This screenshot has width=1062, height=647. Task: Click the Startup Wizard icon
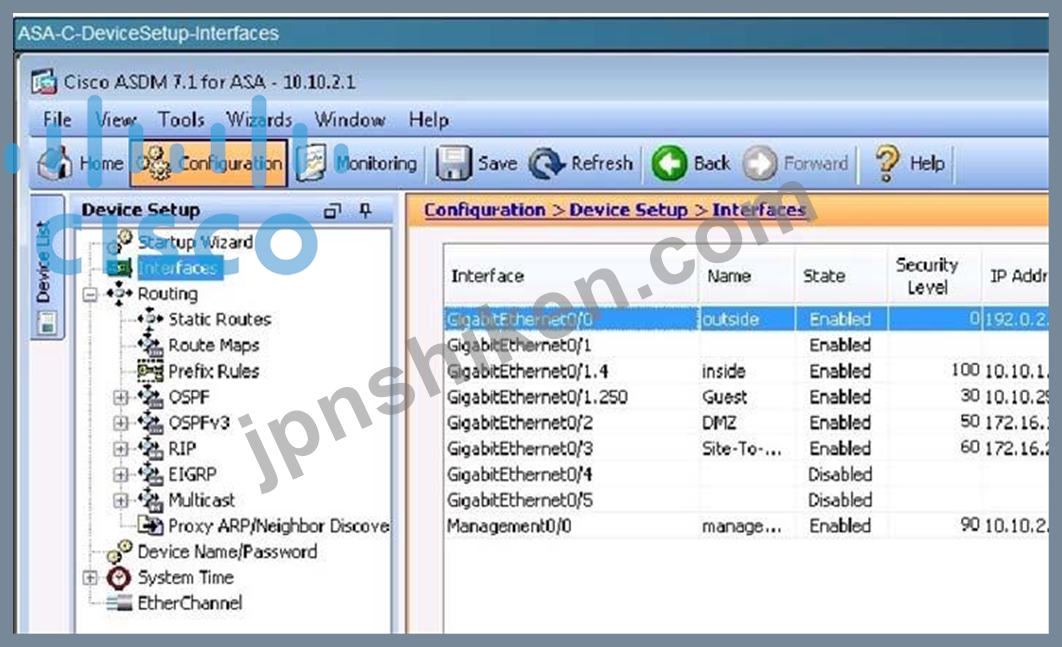[120, 241]
